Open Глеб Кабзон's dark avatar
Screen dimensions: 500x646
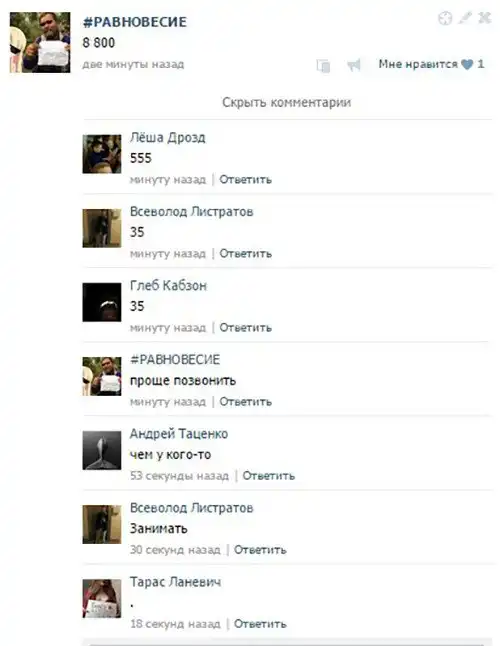(x=102, y=302)
